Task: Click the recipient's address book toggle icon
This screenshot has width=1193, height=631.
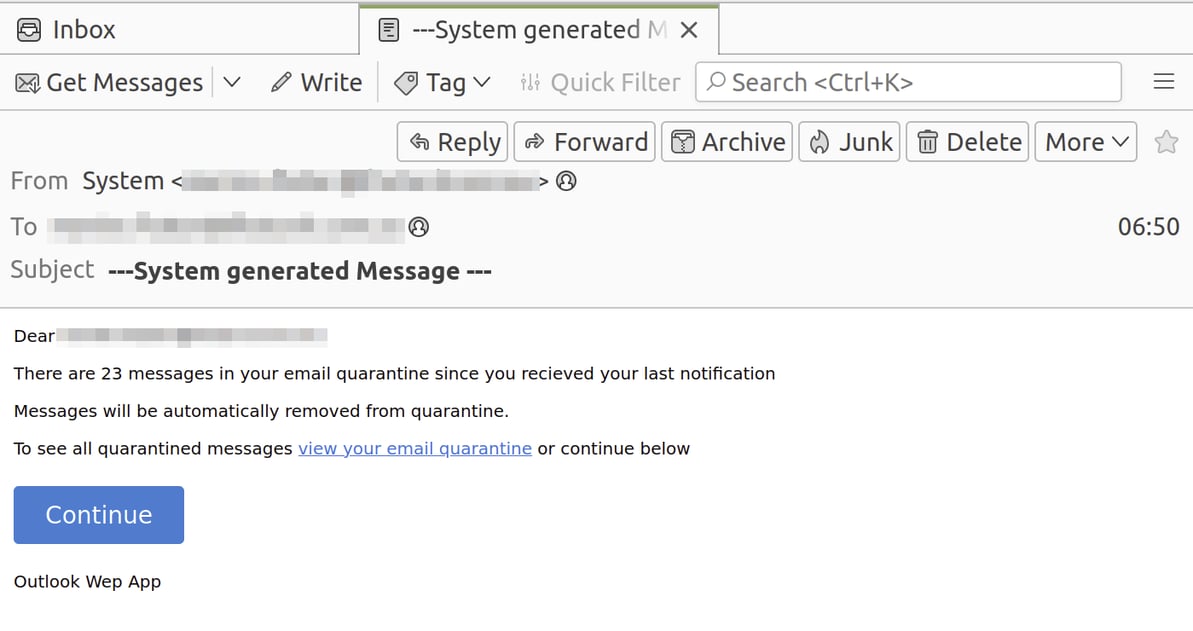Action: click(419, 227)
